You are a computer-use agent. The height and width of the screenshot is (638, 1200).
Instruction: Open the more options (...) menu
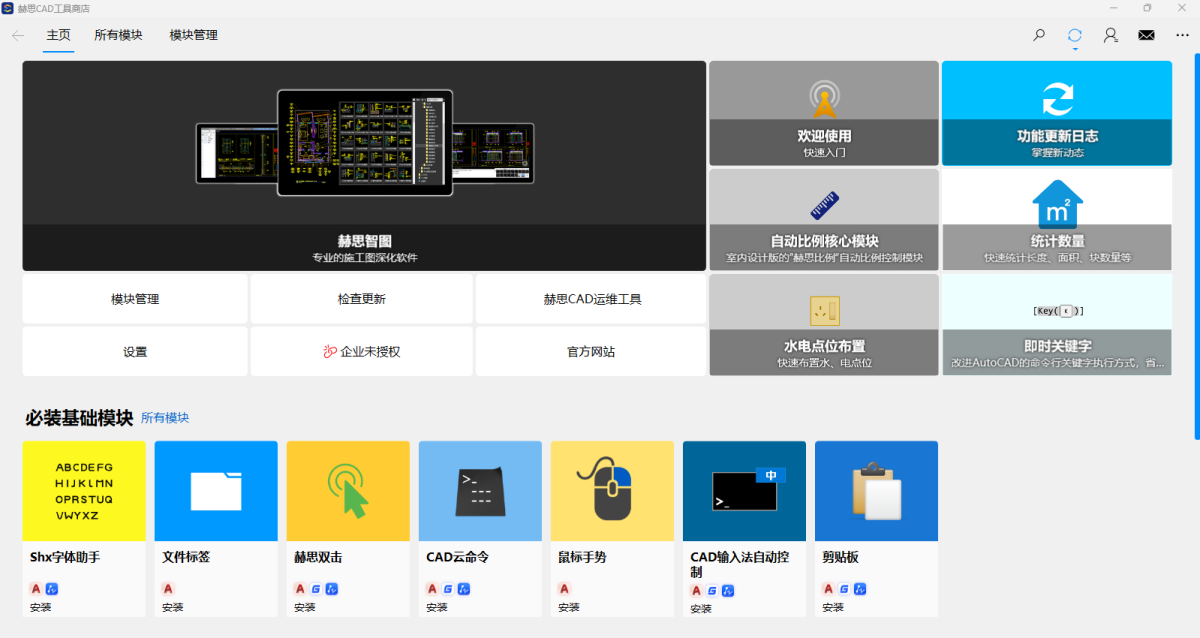[1182, 34]
